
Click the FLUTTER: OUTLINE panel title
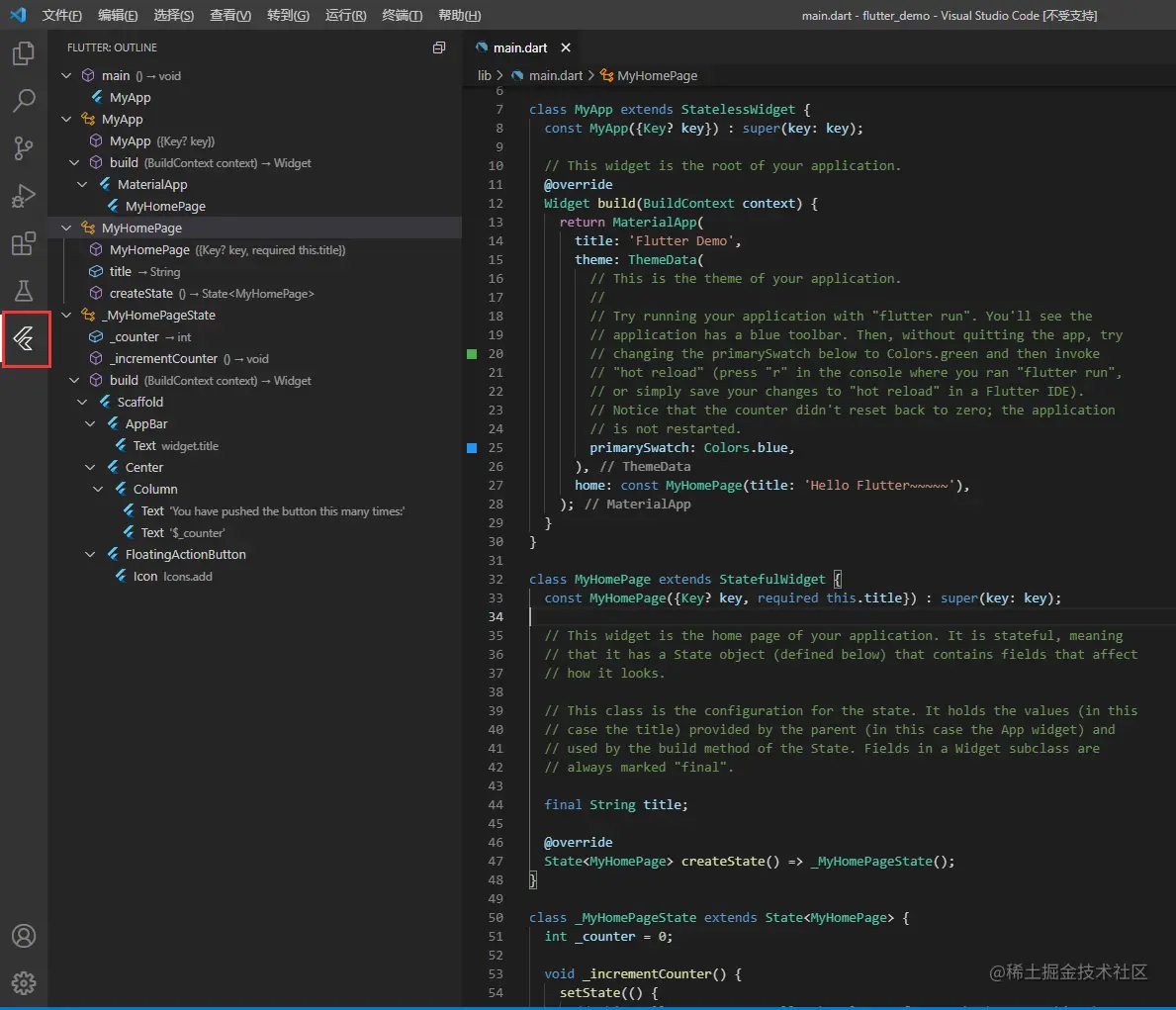(112, 47)
